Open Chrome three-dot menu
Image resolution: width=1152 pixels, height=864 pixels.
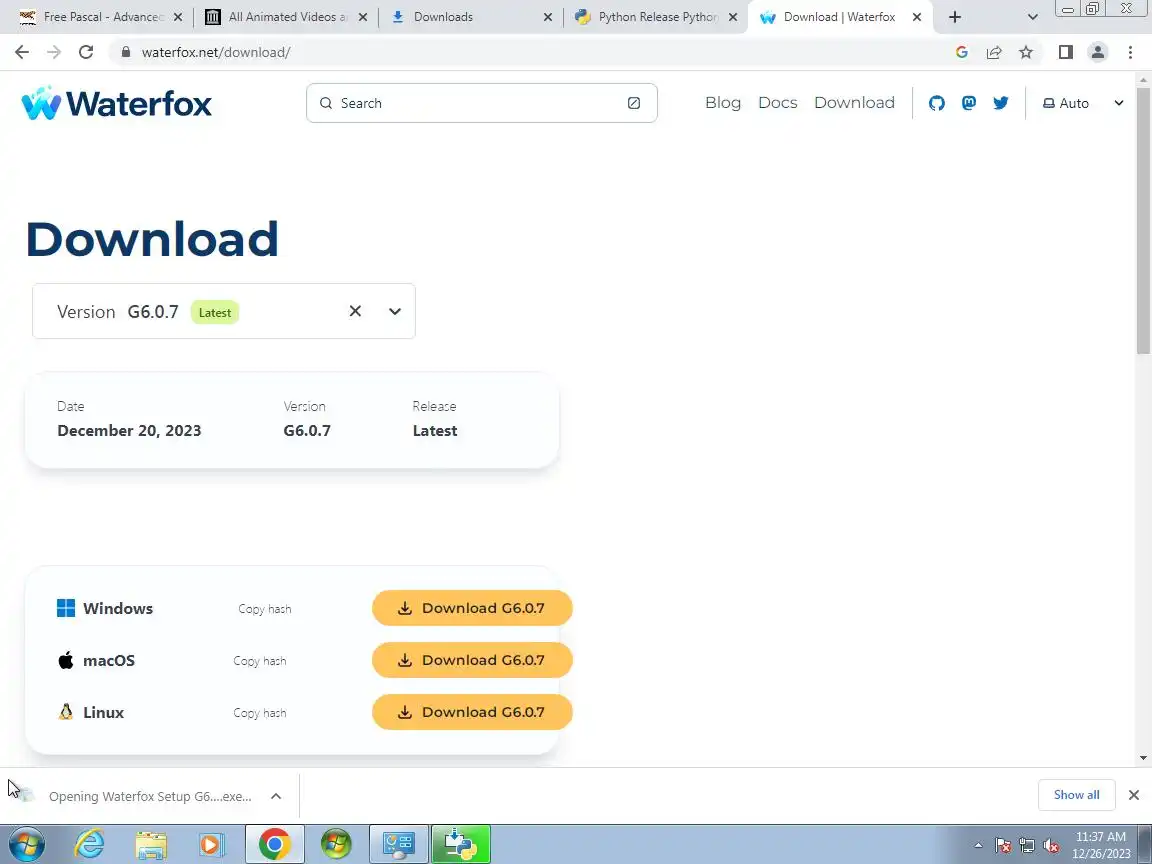coord(1130,51)
